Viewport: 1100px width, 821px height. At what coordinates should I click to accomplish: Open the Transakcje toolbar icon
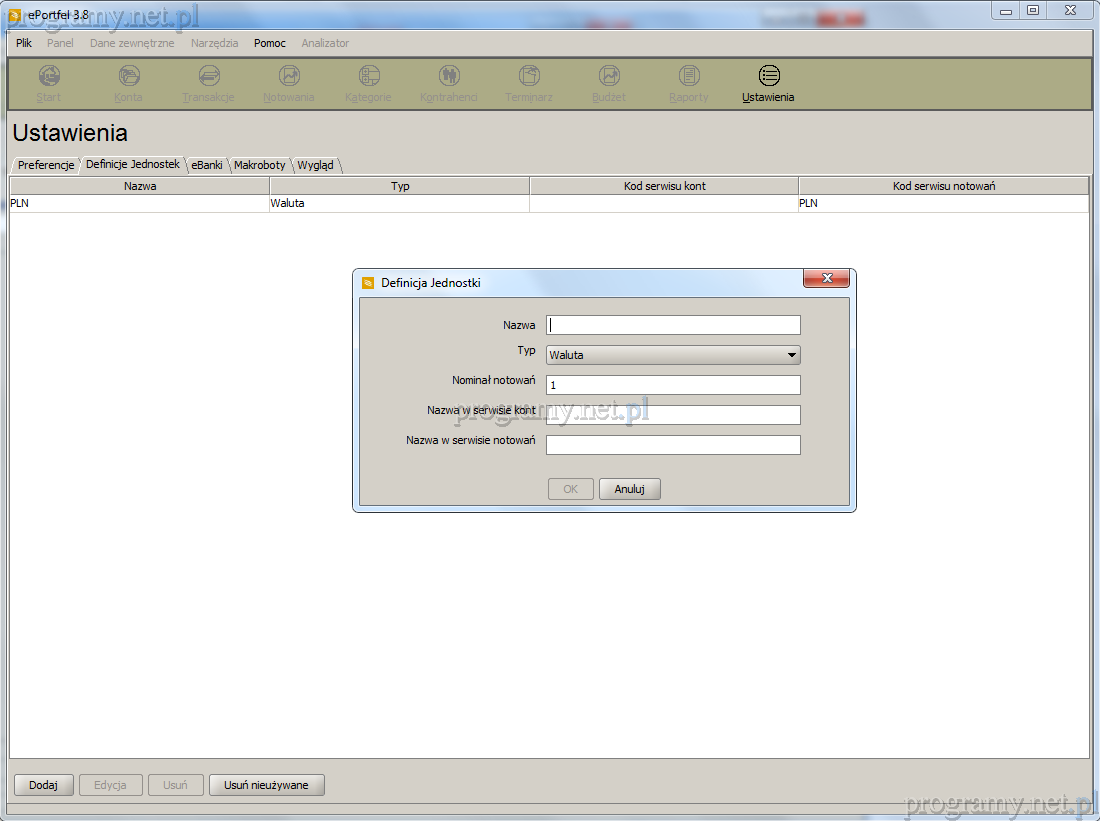(209, 76)
